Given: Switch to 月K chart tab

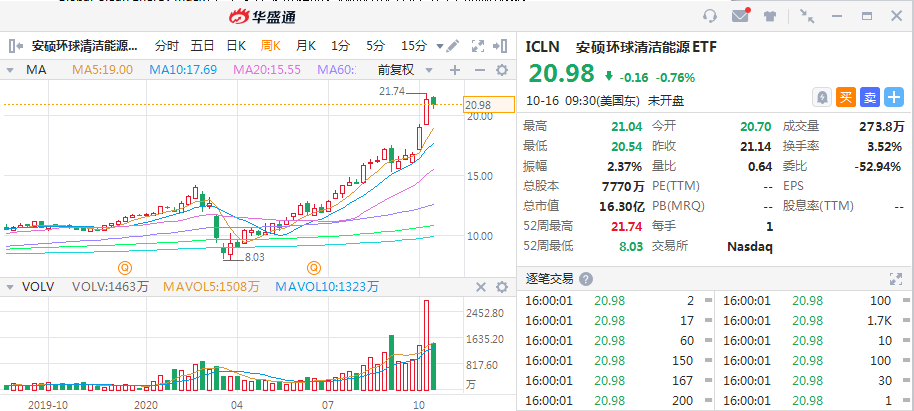Looking at the screenshot, I should pyautogui.click(x=305, y=45).
